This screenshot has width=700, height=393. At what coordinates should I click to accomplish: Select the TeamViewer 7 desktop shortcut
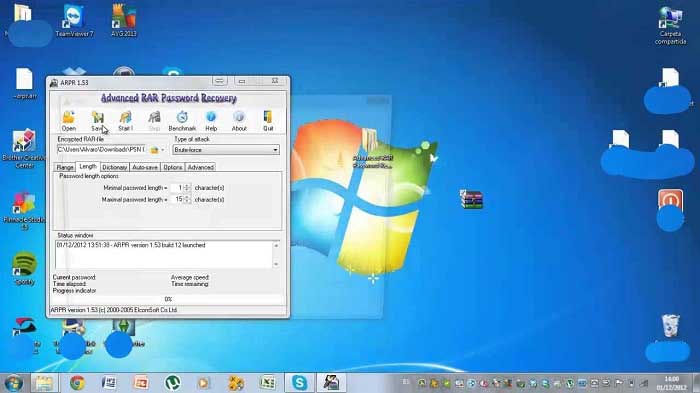[74, 20]
